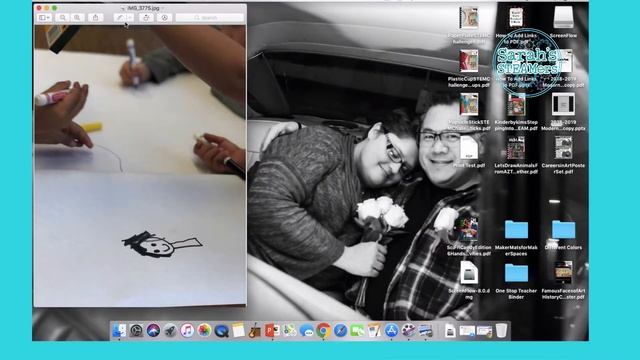Zoom in the image in Preview
The height and width of the screenshot is (360, 640).
(77, 18)
